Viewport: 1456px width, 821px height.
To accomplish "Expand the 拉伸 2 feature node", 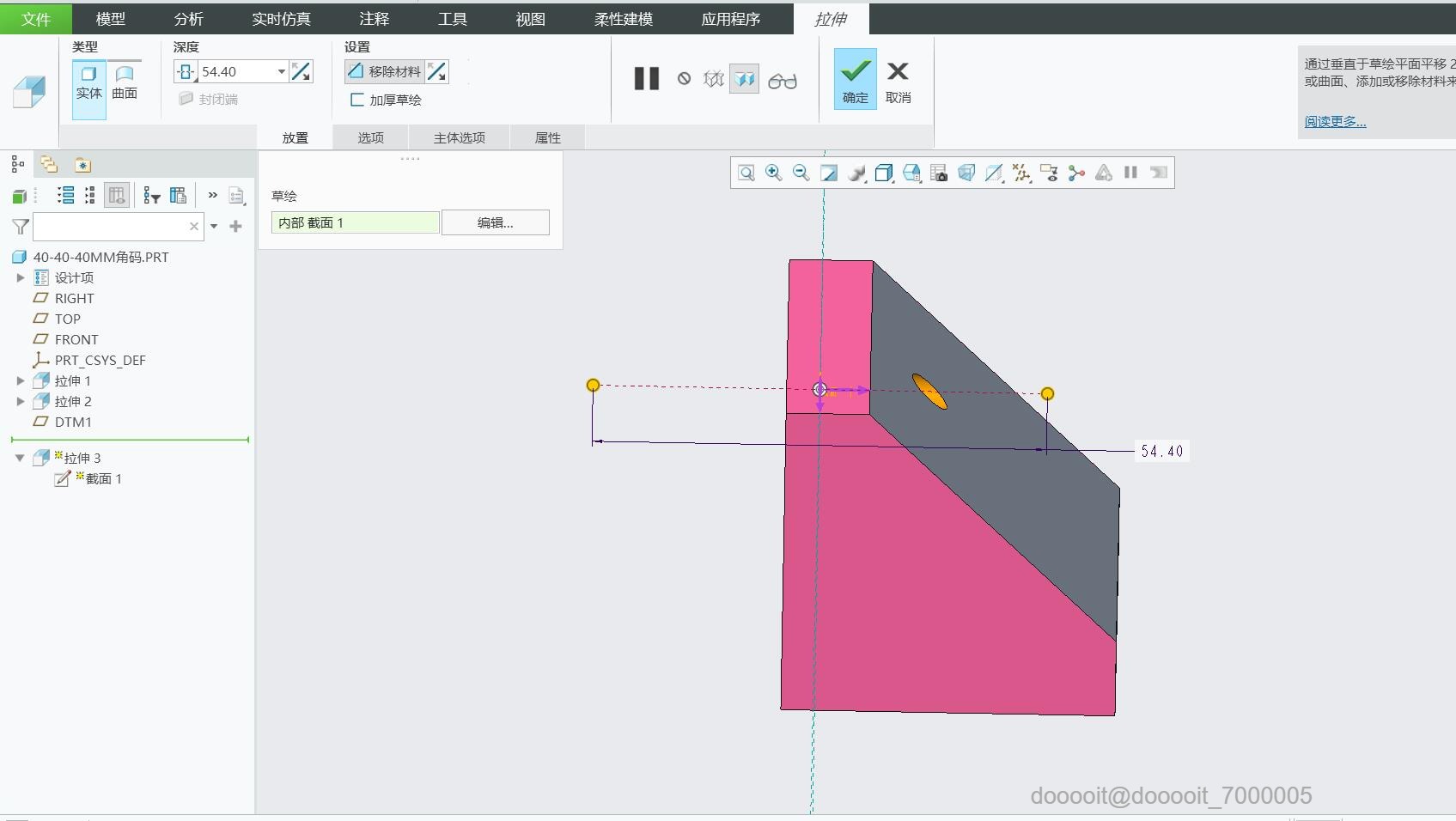I will click(21, 401).
